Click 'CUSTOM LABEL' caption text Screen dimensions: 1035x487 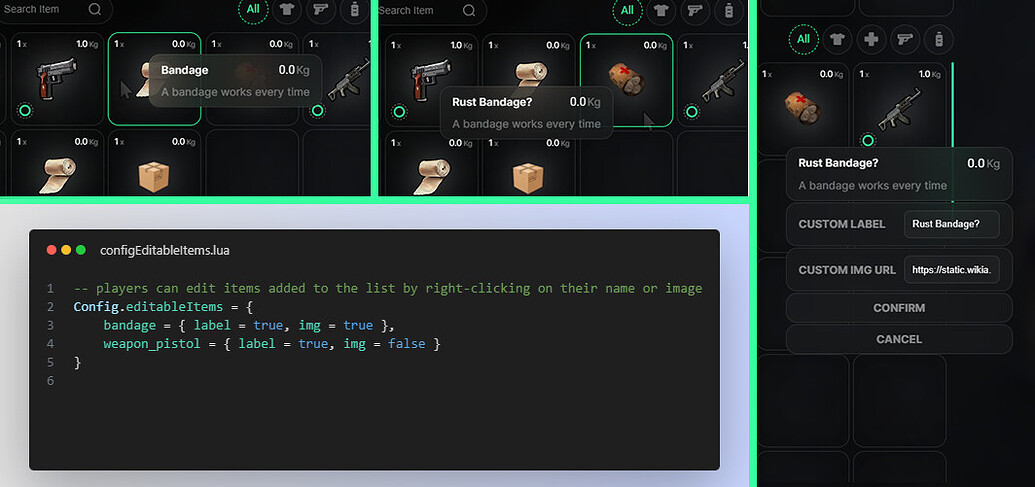click(842, 224)
